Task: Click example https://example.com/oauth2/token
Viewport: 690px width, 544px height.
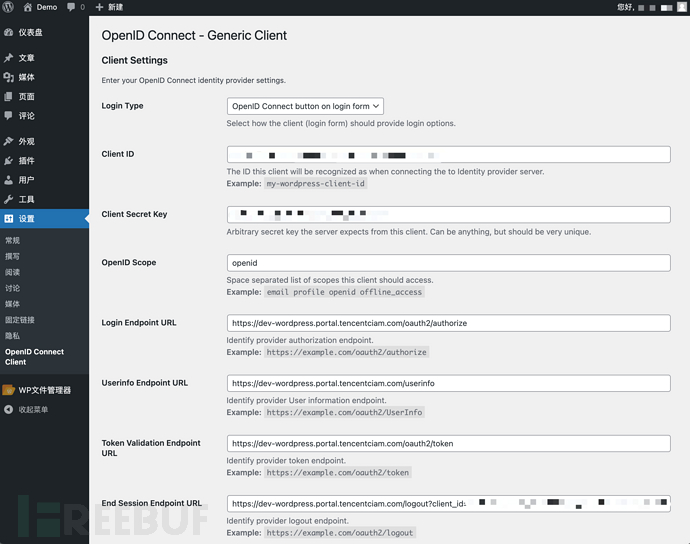Action: [338, 473]
